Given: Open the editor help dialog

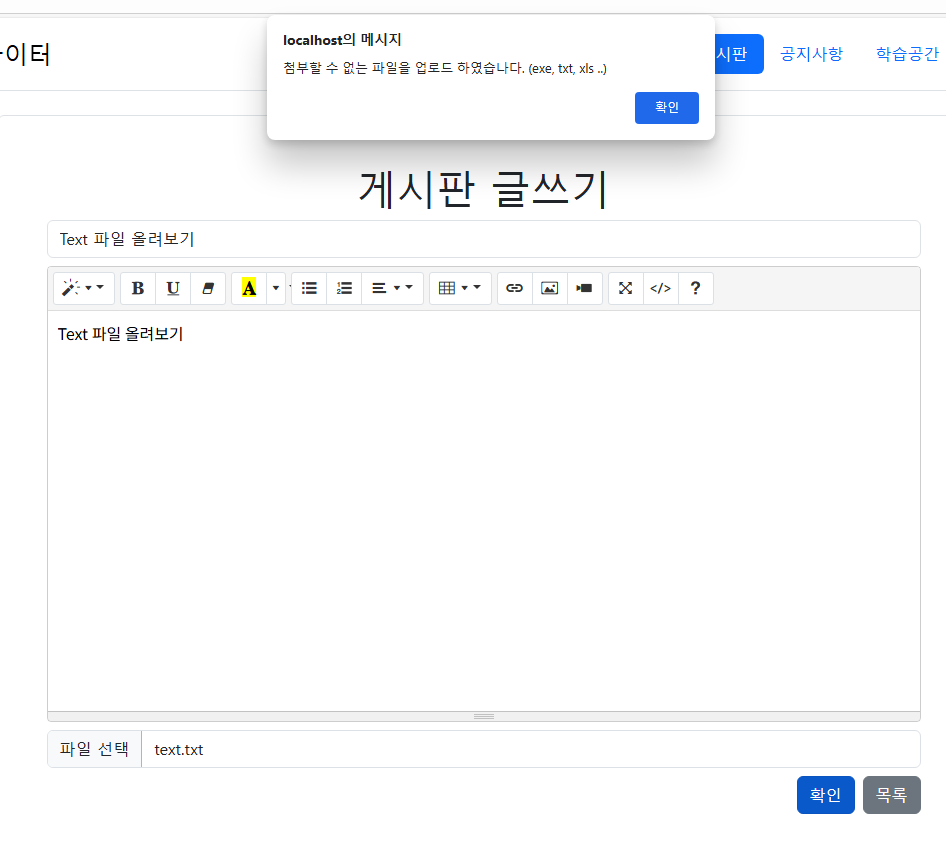Looking at the screenshot, I should pos(696,288).
